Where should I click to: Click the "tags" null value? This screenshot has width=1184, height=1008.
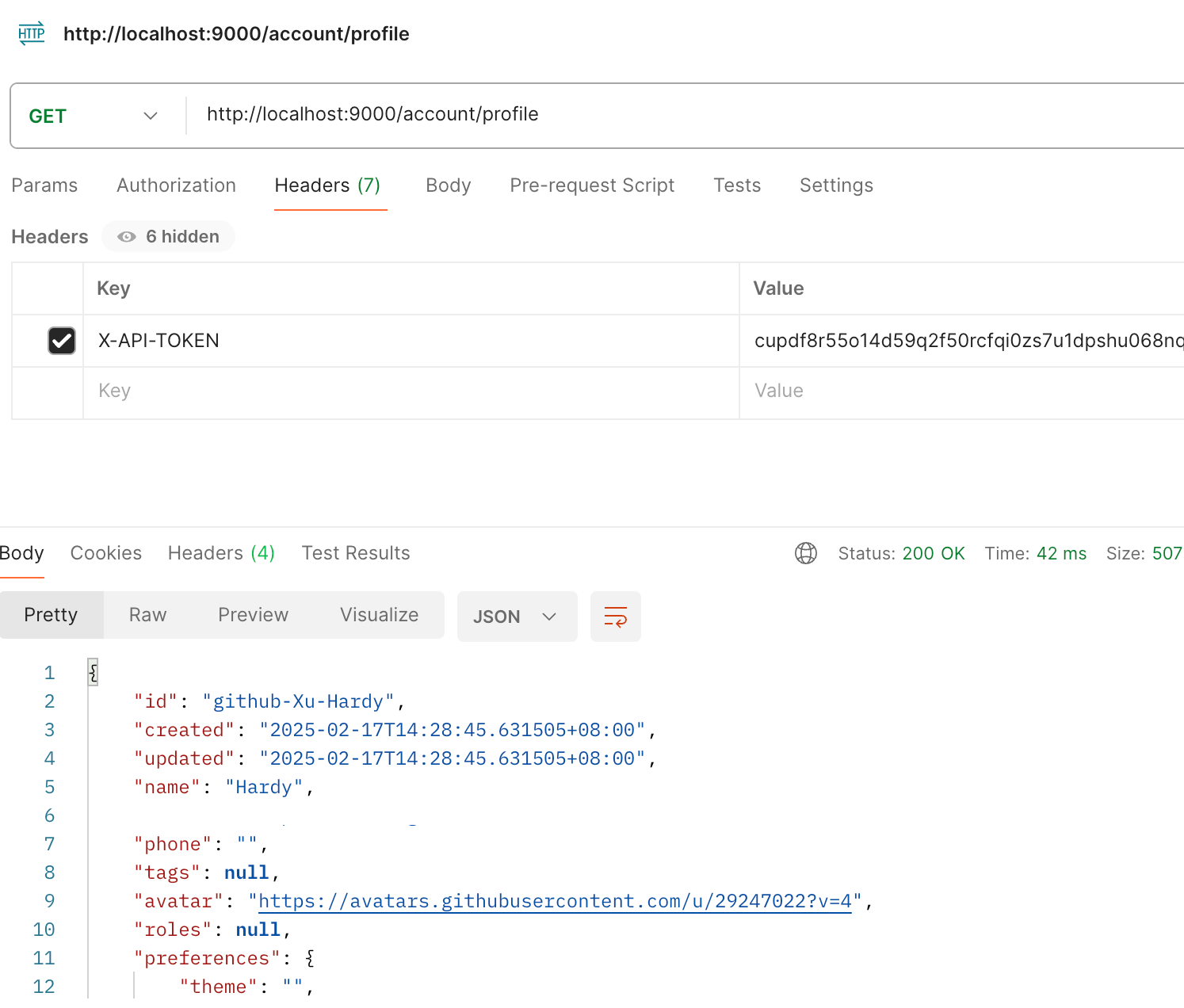pyautogui.click(x=246, y=872)
